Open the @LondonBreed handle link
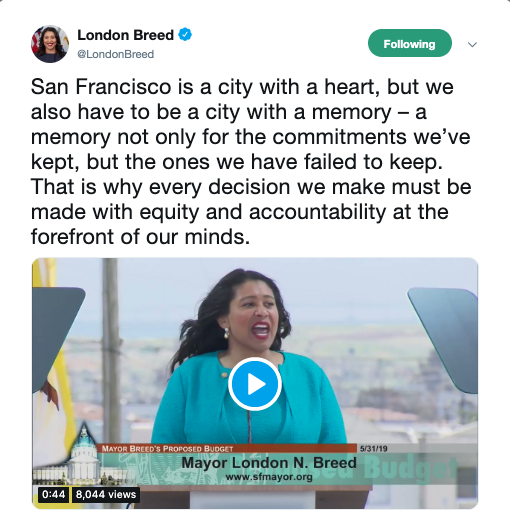The height and width of the screenshot is (514, 510). [x=116, y=54]
